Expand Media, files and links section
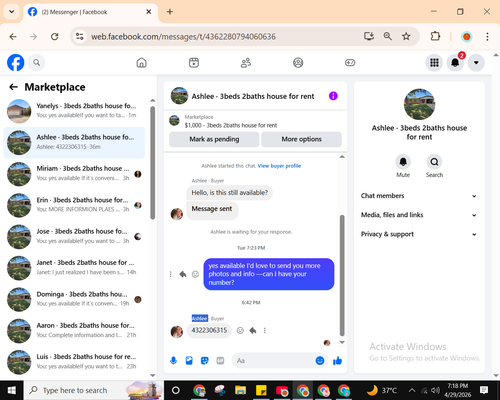The image size is (500, 400). click(419, 215)
